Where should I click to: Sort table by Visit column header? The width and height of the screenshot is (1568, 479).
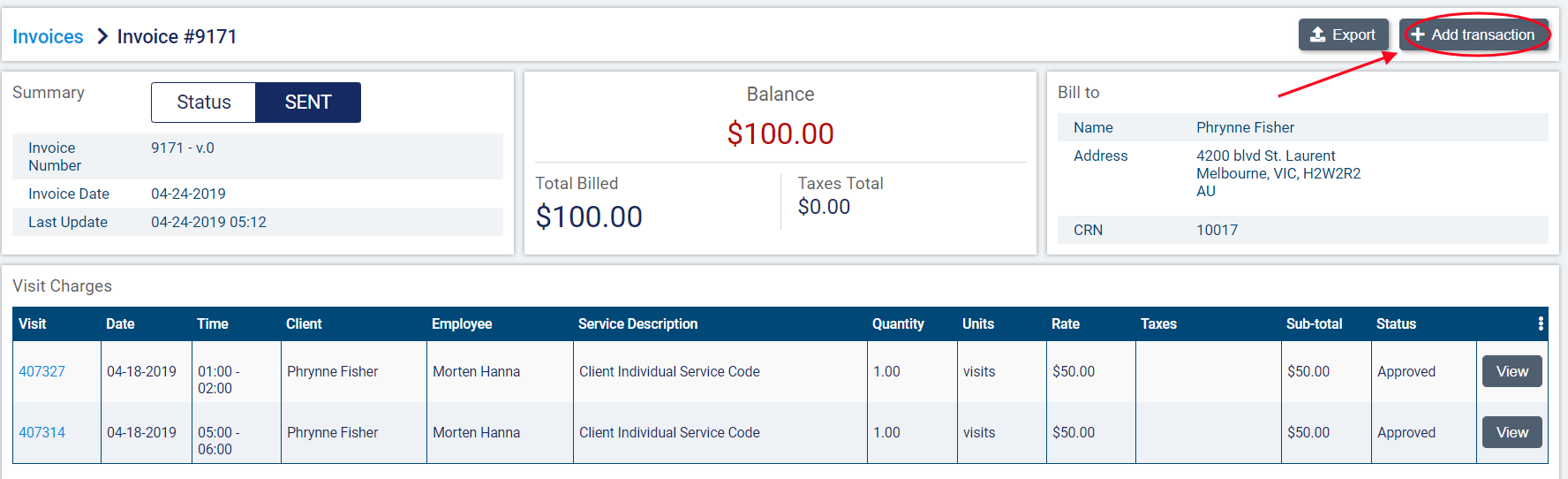click(x=33, y=323)
